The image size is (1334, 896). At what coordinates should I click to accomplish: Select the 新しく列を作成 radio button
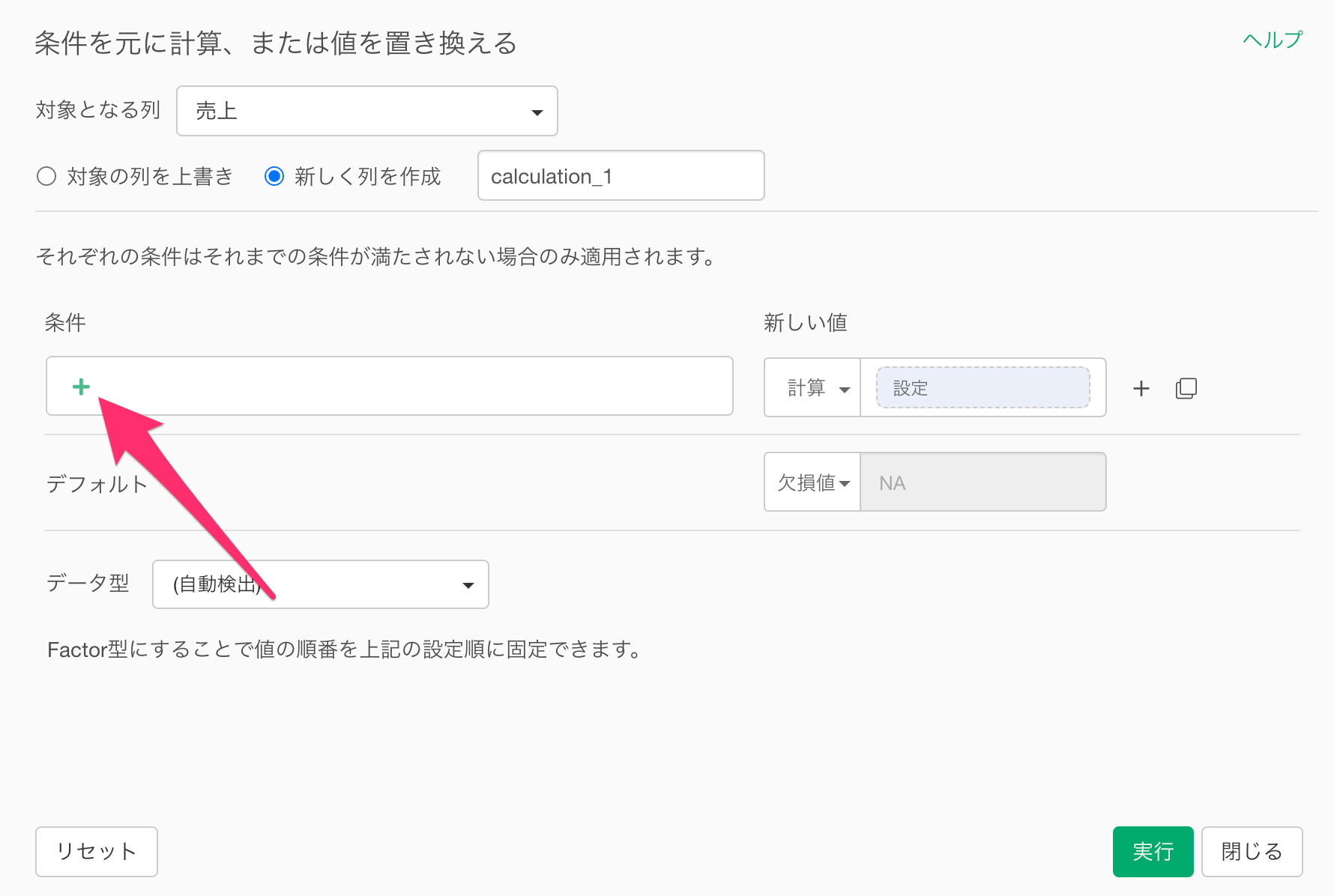coord(274,176)
